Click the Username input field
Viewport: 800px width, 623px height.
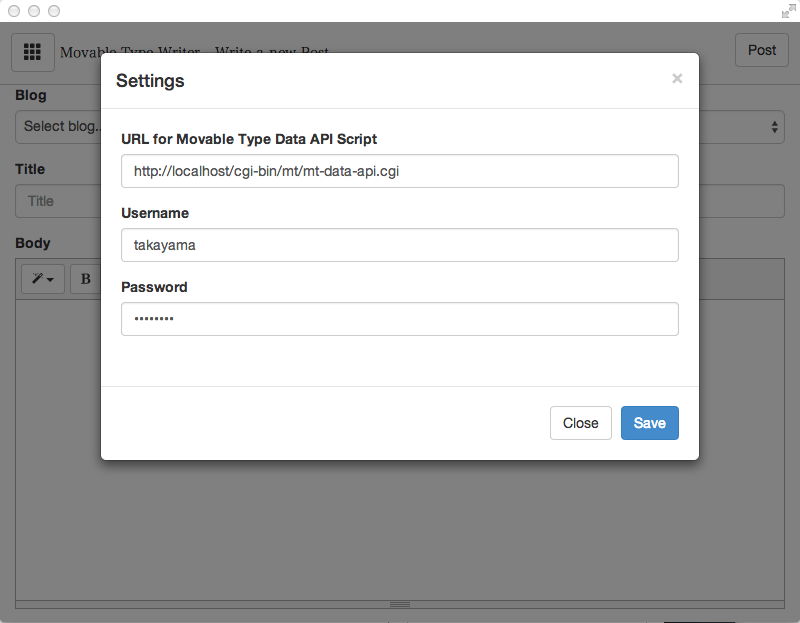399,245
